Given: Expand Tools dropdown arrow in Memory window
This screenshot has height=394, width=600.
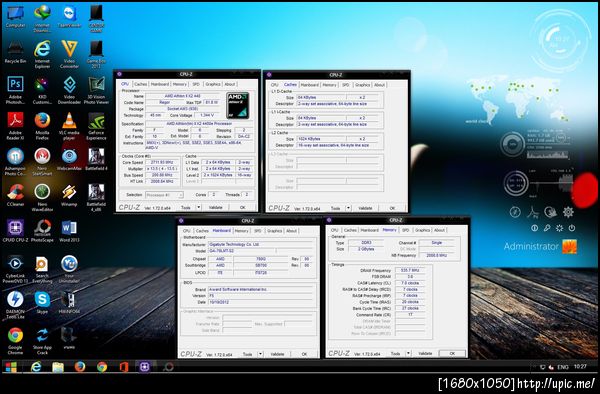Looking at the screenshot, I should click(x=408, y=353).
